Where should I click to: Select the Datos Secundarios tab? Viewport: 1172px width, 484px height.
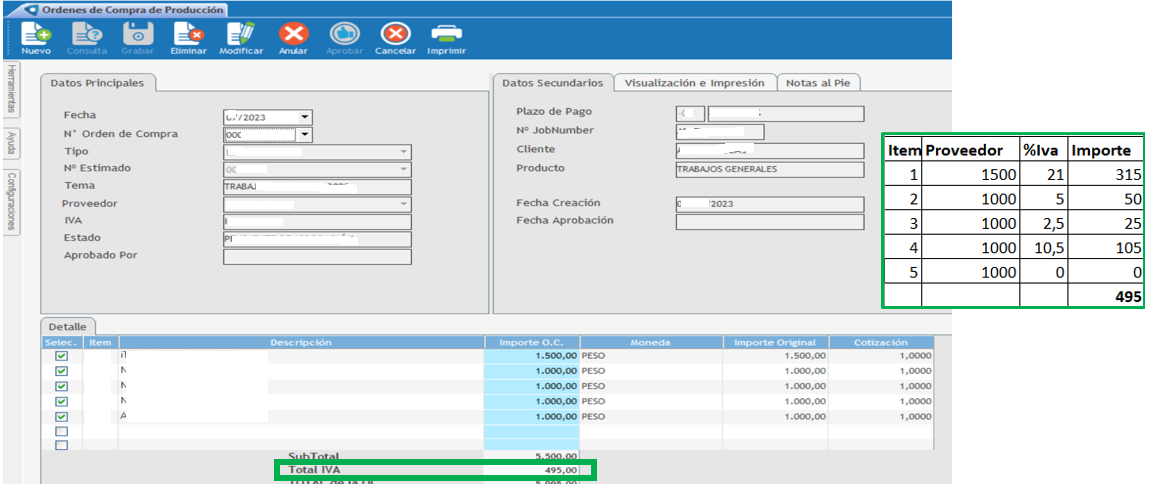point(552,83)
